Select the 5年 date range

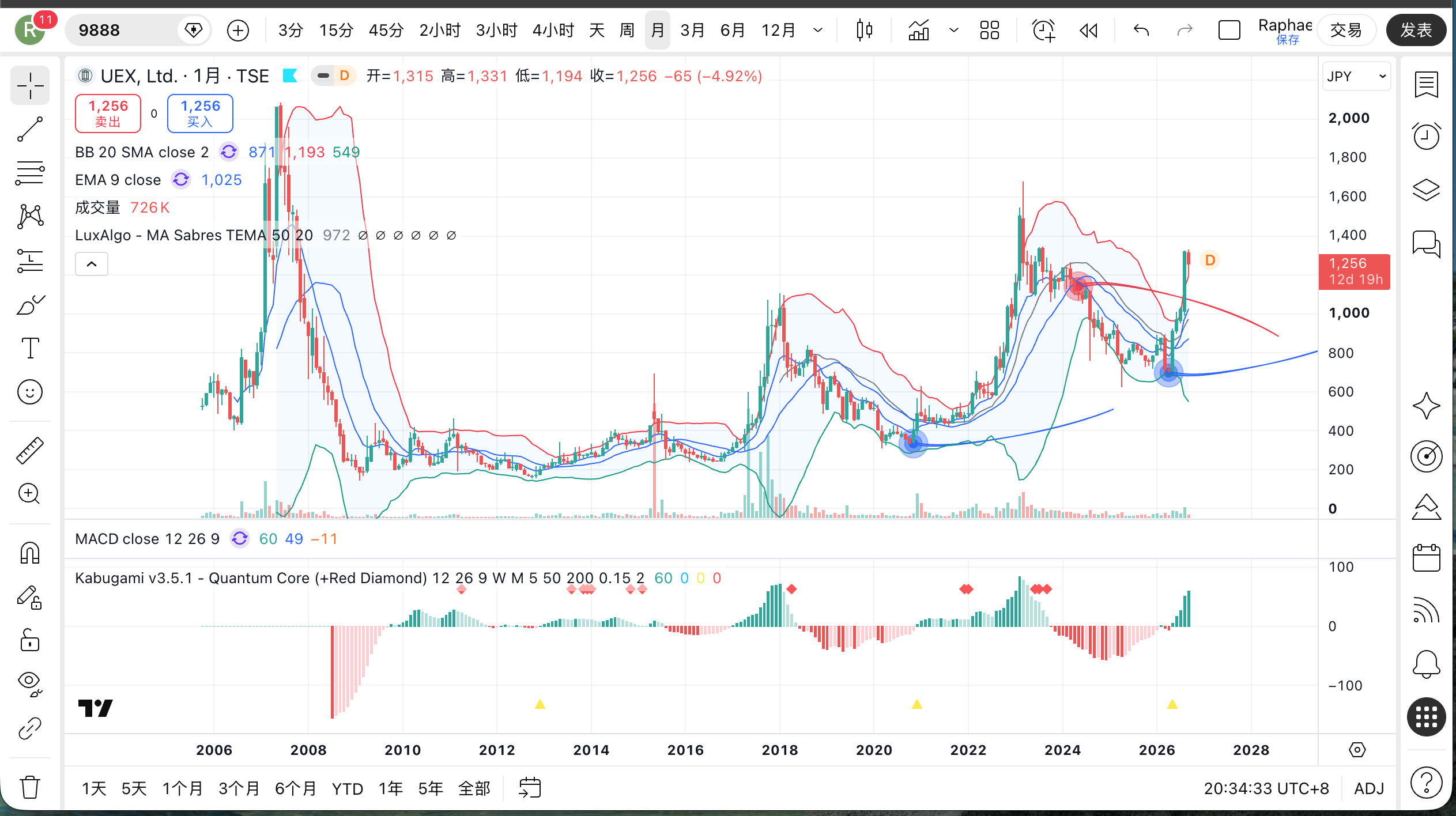coord(430,788)
